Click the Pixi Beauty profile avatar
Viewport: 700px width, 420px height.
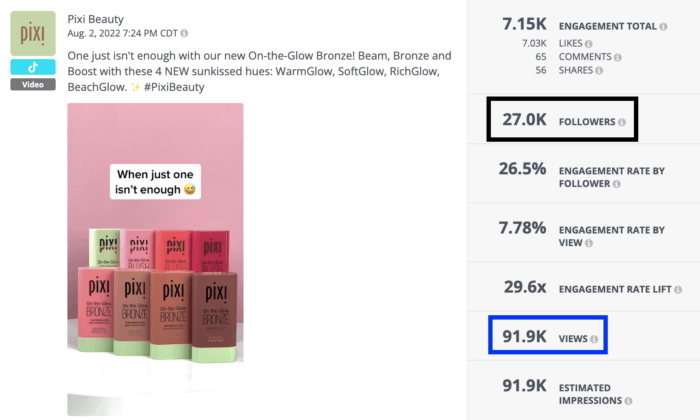32,33
